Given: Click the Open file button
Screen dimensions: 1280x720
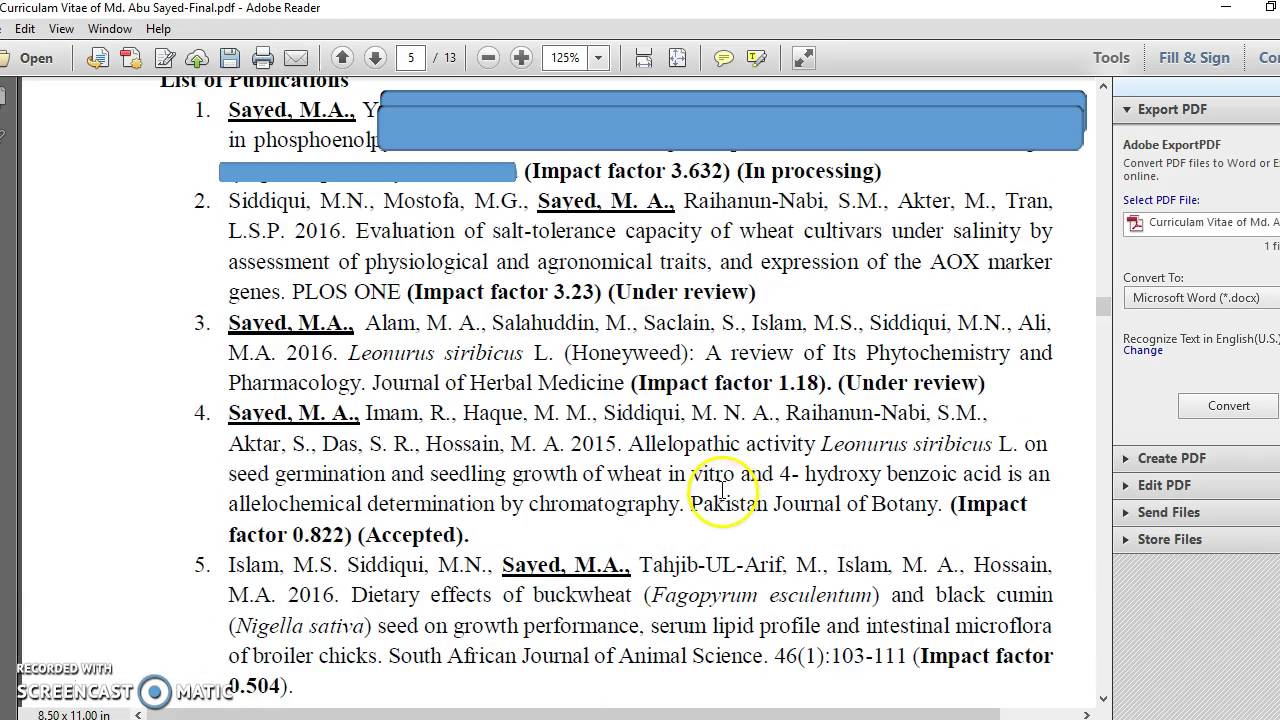Looking at the screenshot, I should [x=28, y=58].
